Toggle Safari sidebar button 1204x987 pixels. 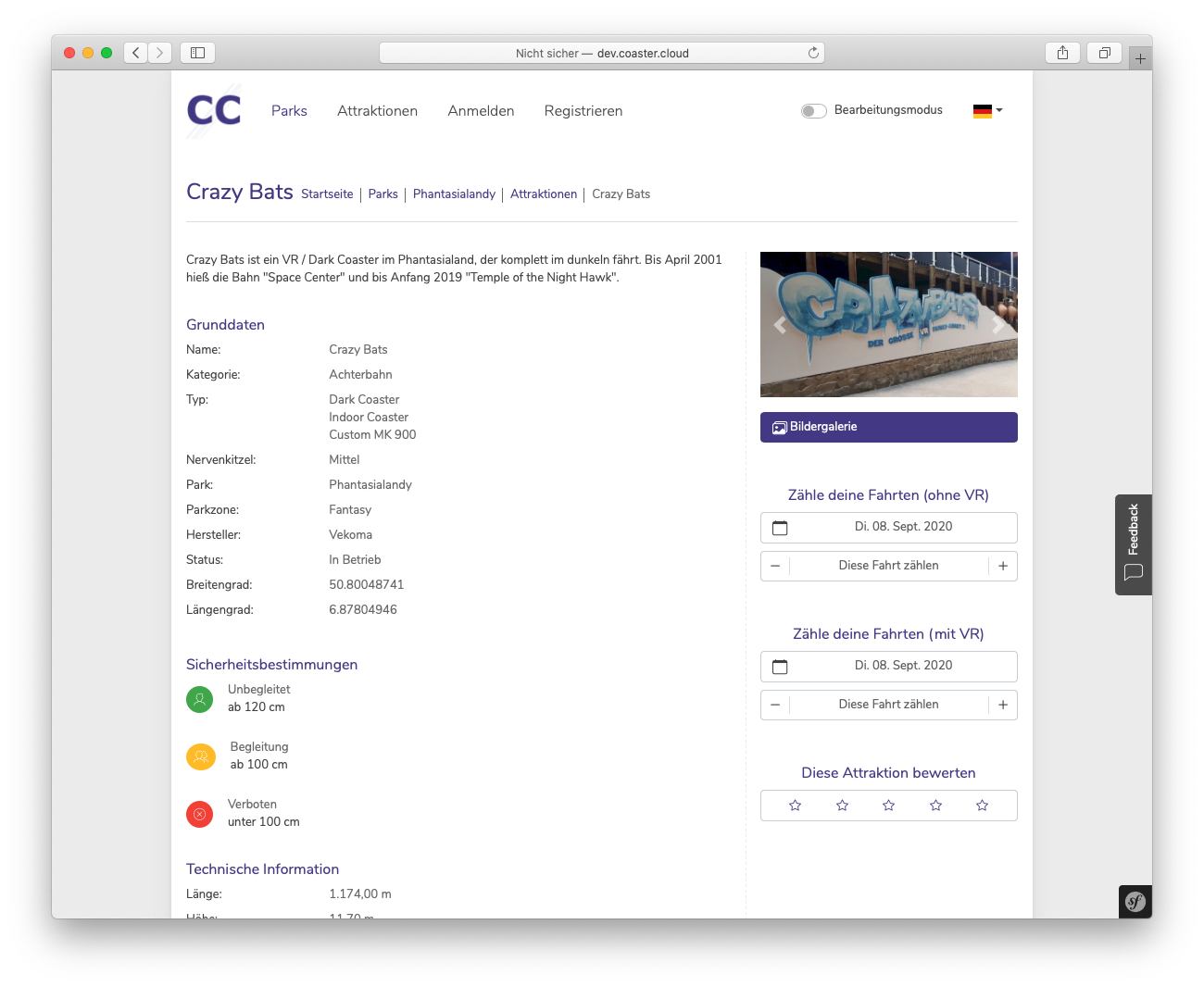[197, 53]
